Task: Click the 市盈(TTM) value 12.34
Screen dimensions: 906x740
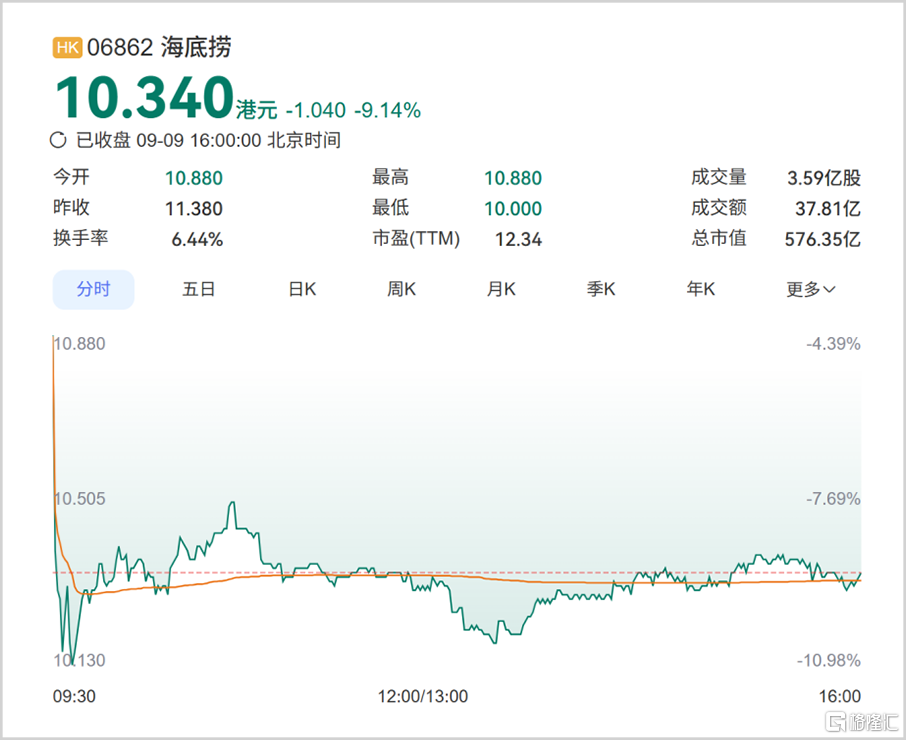Action: tap(518, 239)
